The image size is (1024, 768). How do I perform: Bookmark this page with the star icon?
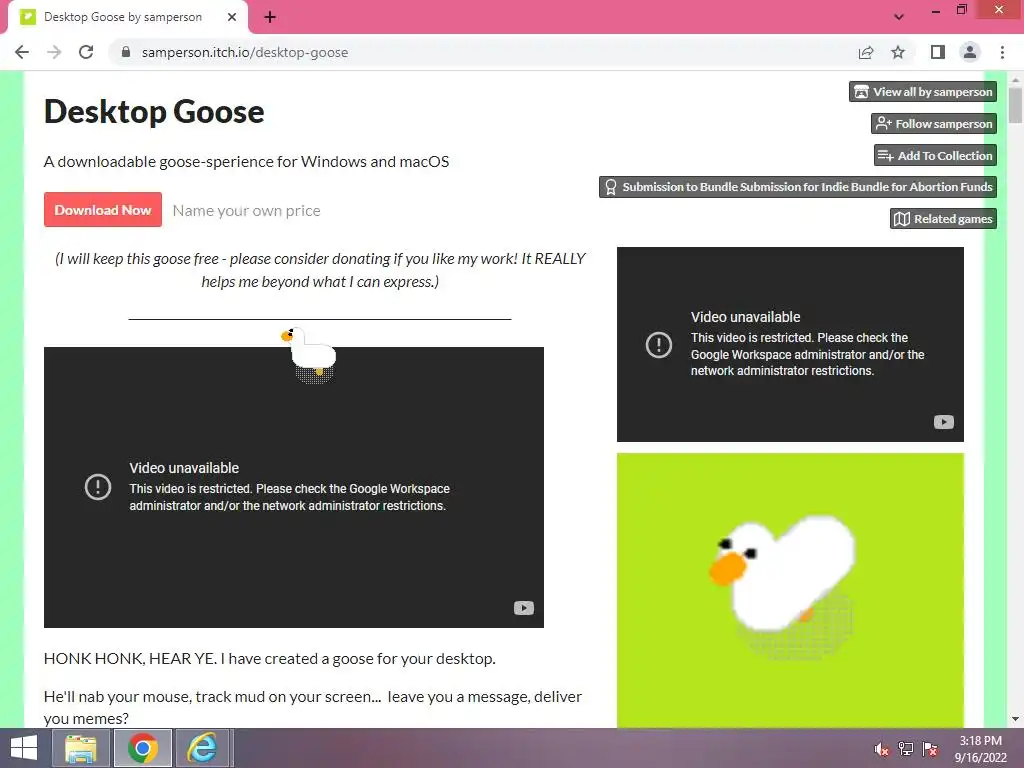point(898,52)
